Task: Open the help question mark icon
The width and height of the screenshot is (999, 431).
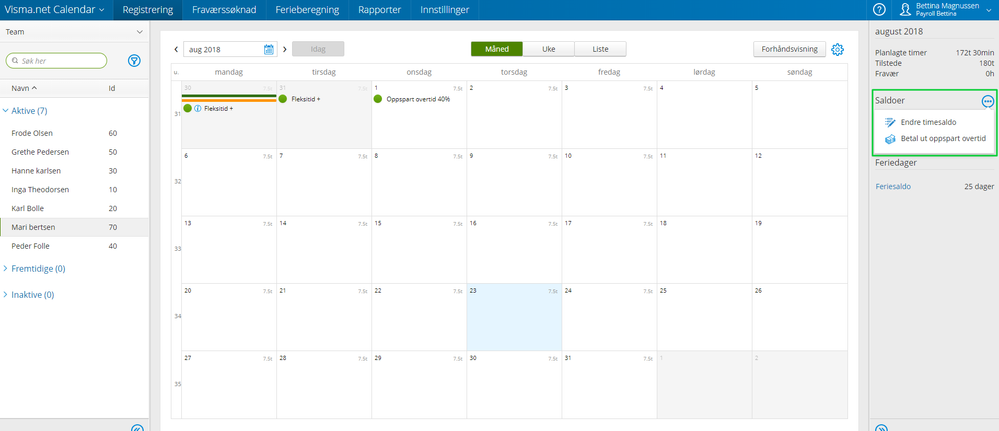Action: [879, 10]
